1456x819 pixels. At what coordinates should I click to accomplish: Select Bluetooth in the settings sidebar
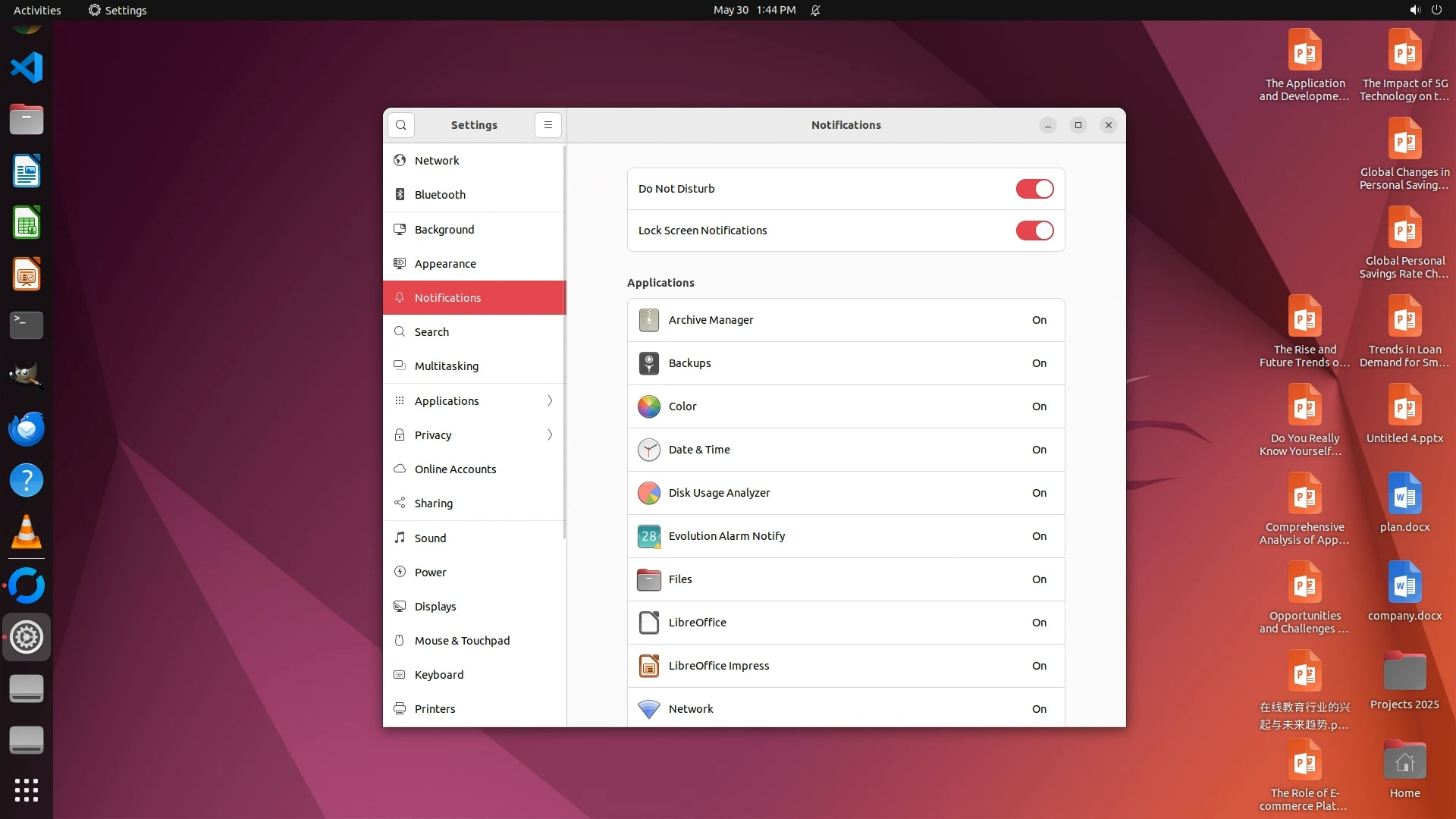click(440, 195)
